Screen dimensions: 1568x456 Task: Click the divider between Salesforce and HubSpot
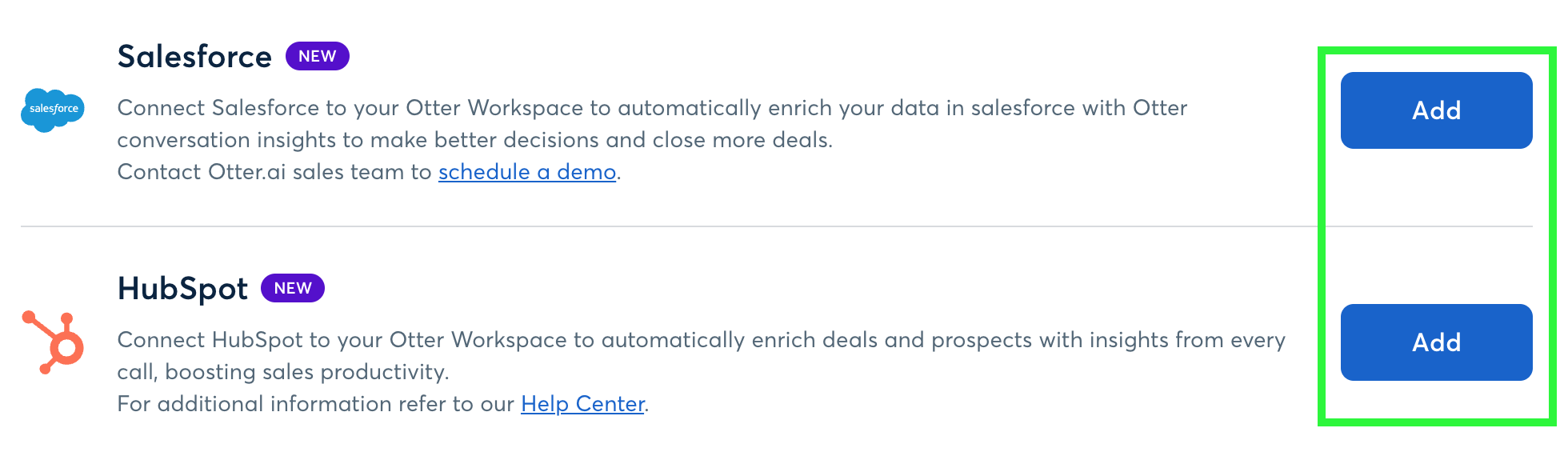[x=669, y=226]
